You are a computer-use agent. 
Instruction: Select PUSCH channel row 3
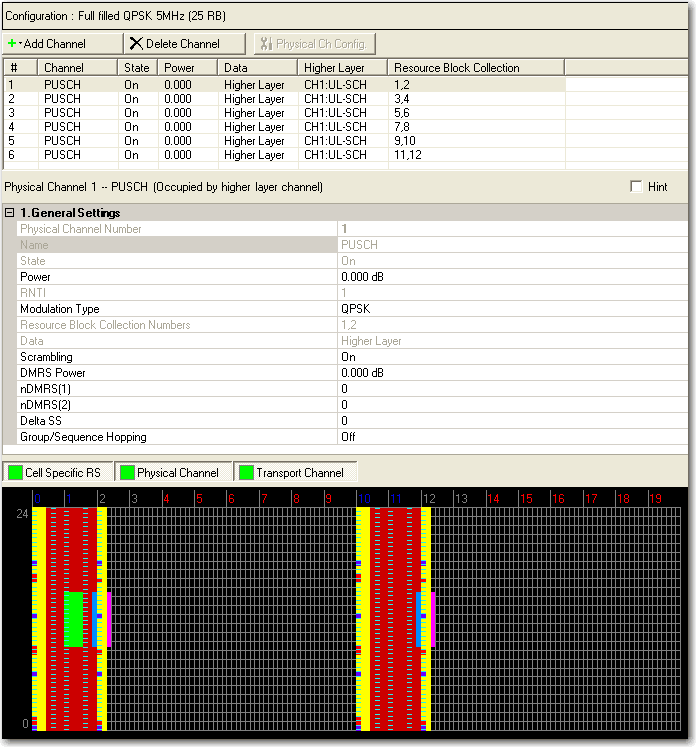coord(62,113)
